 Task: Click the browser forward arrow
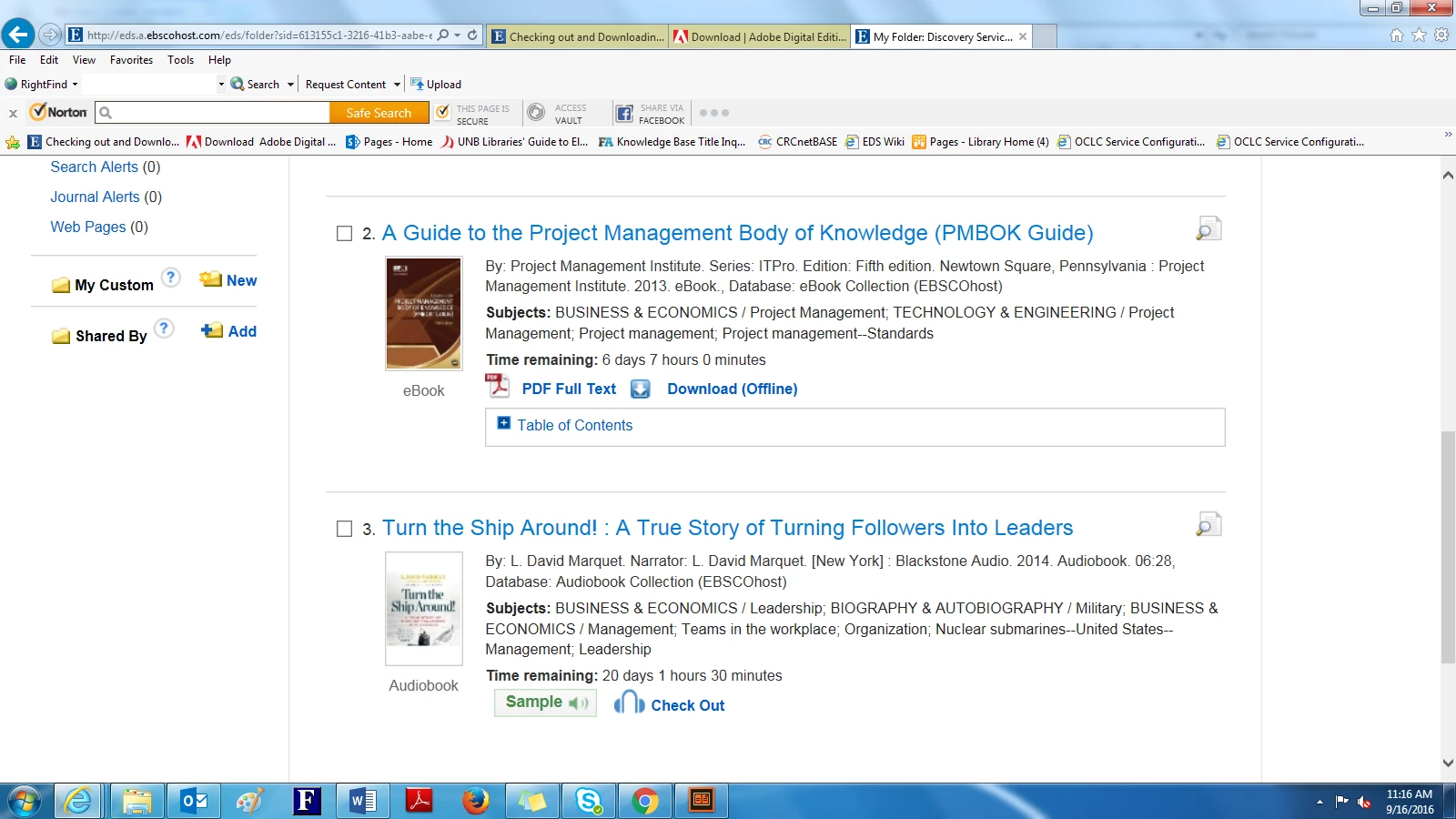click(50, 35)
